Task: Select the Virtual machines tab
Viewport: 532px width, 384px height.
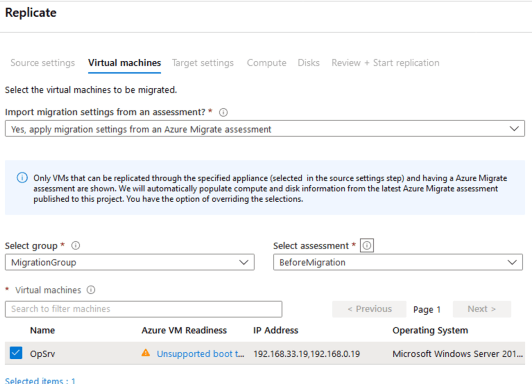Action: click(x=125, y=63)
